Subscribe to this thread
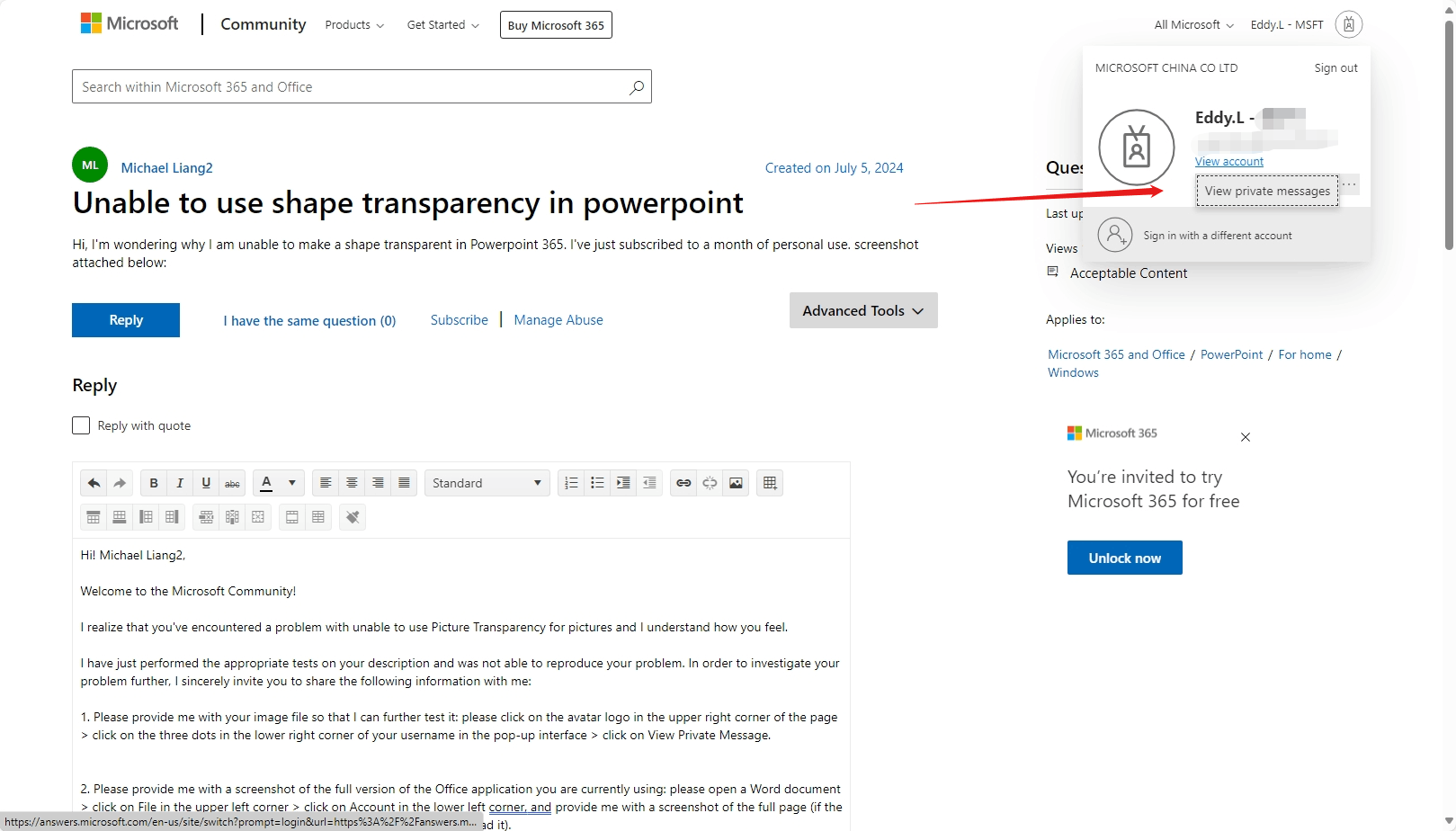 click(460, 320)
